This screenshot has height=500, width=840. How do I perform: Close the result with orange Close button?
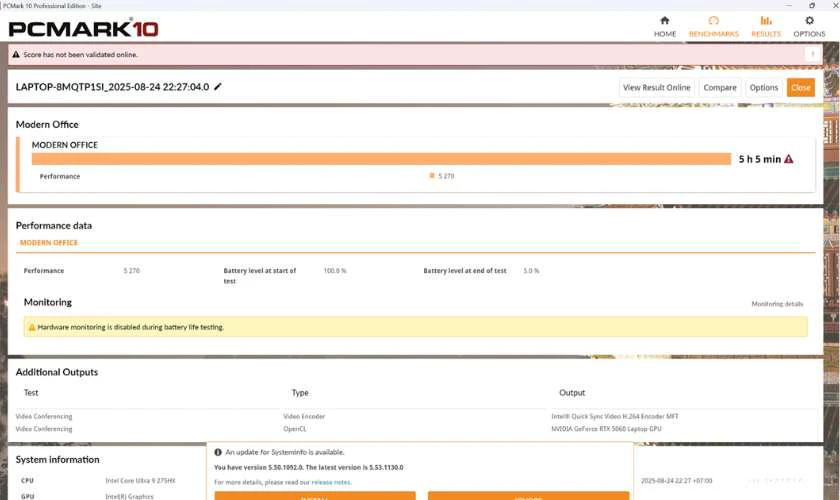(800, 87)
